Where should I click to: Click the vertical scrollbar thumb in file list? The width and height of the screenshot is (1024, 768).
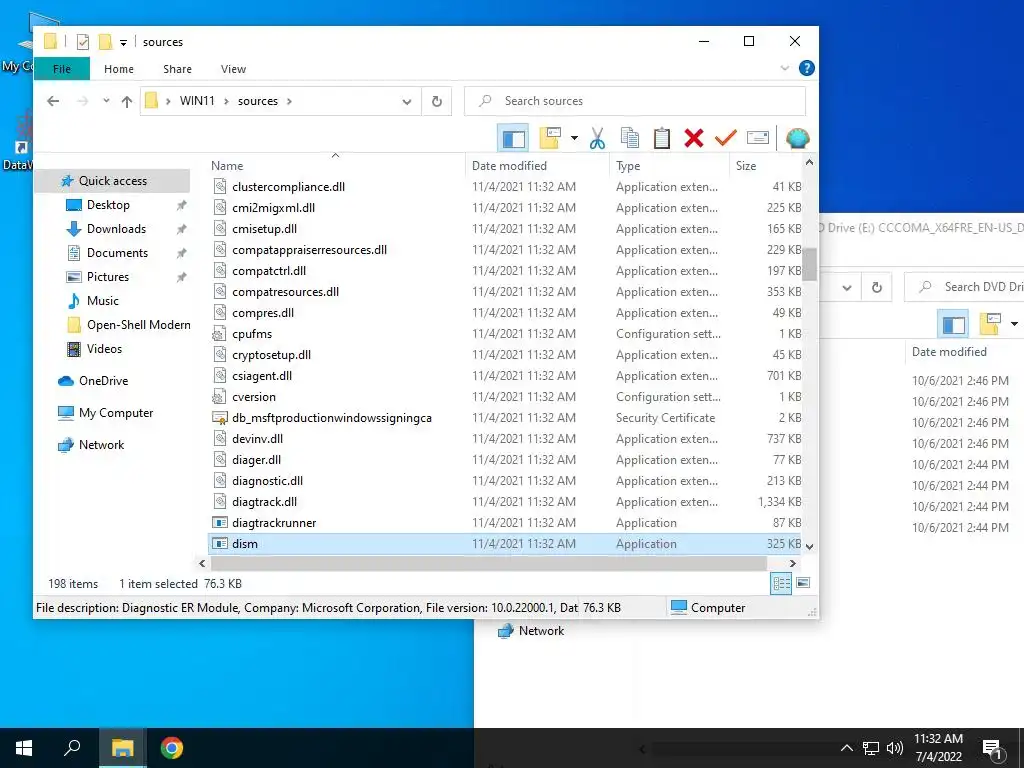click(809, 264)
